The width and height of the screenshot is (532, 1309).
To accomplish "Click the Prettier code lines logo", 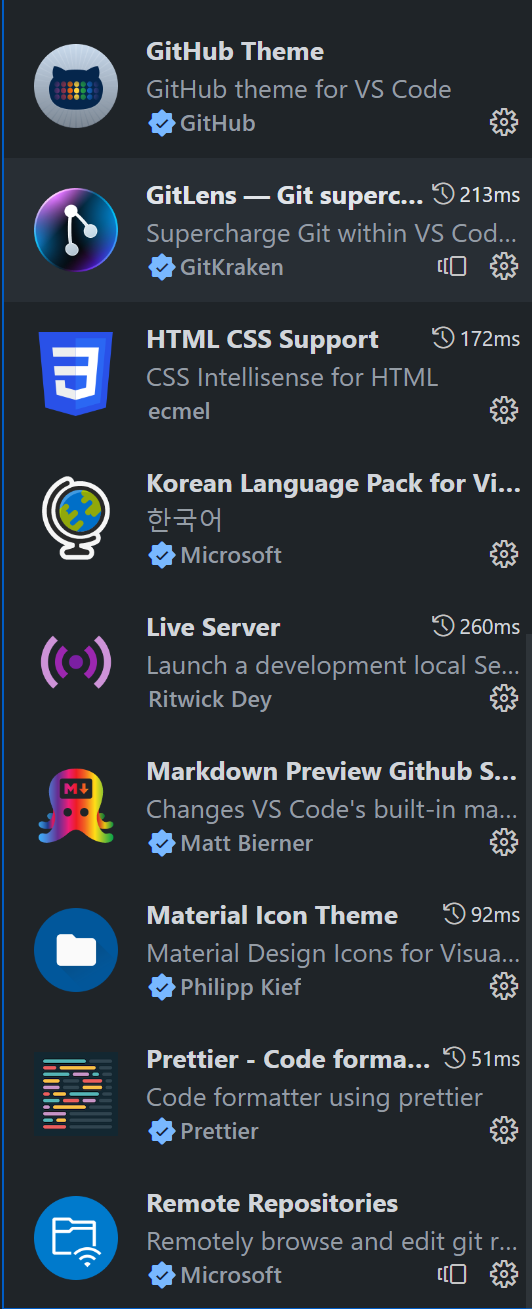I will (76, 1094).
